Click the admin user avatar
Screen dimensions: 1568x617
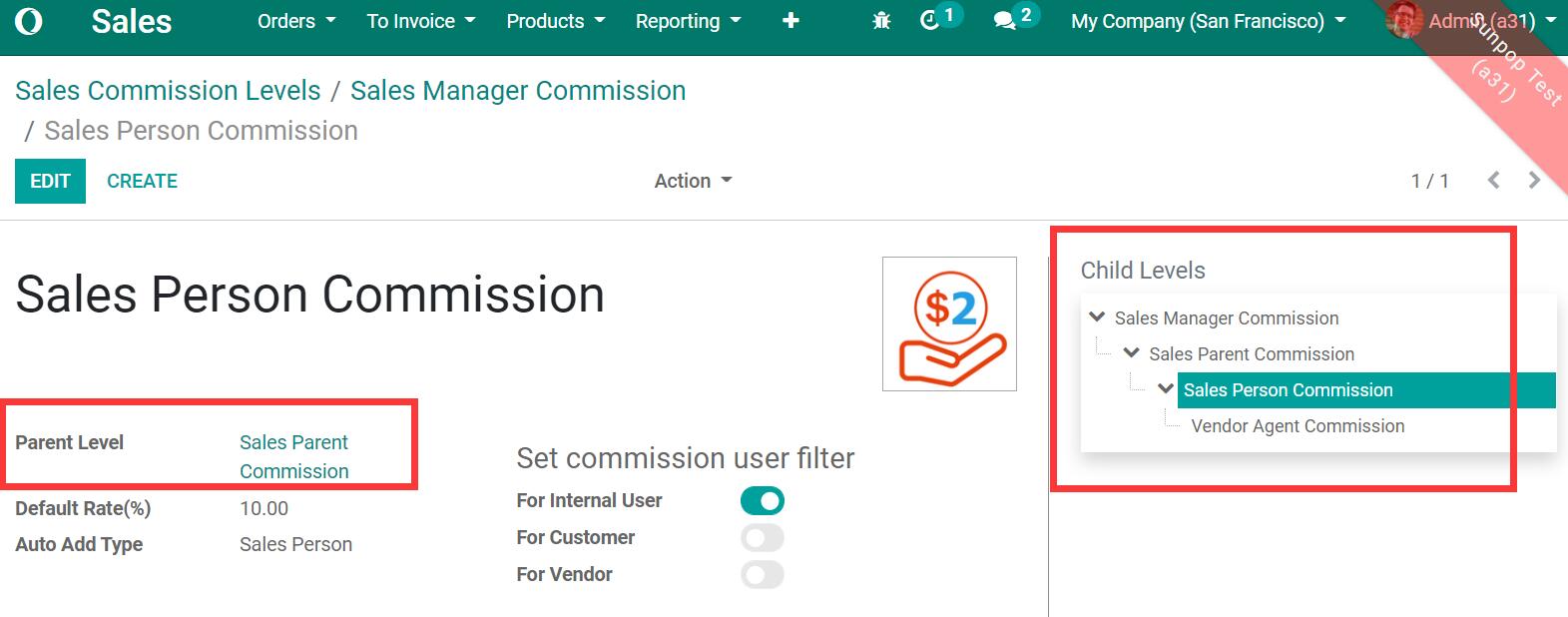[1403, 20]
